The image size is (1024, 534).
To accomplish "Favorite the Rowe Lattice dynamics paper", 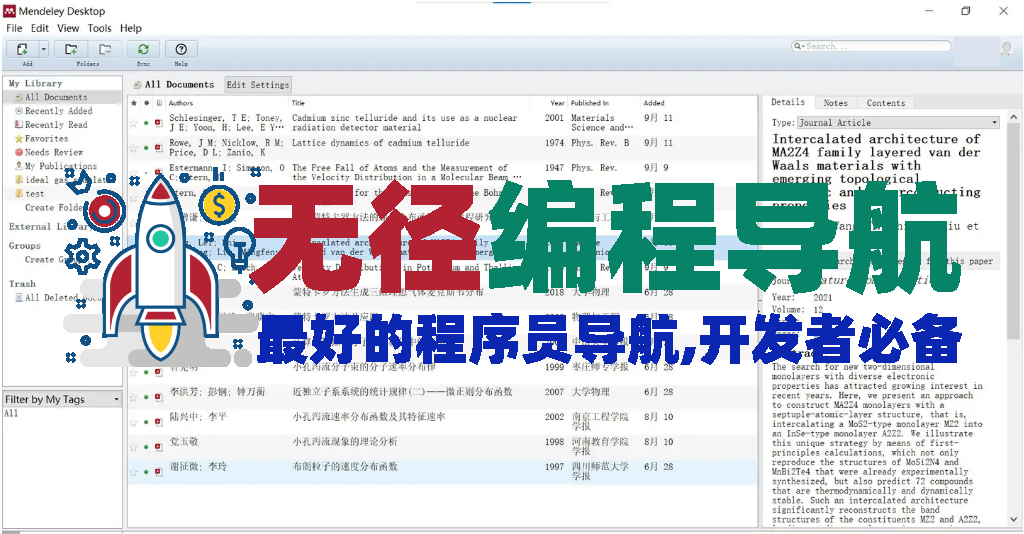I will click(134, 148).
